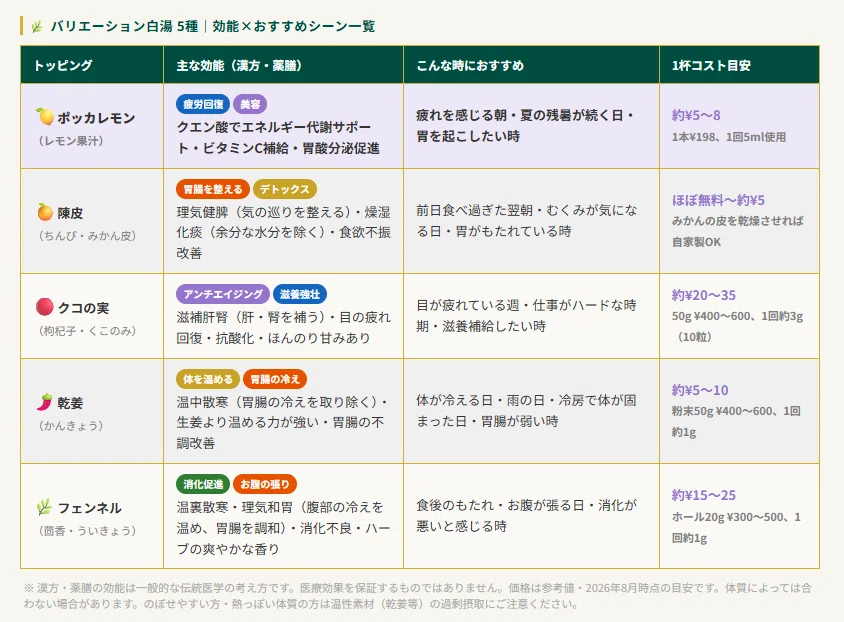Screen dimensions: 844x622
Task: Click the ポッカレモン topping name
Action: point(96,118)
